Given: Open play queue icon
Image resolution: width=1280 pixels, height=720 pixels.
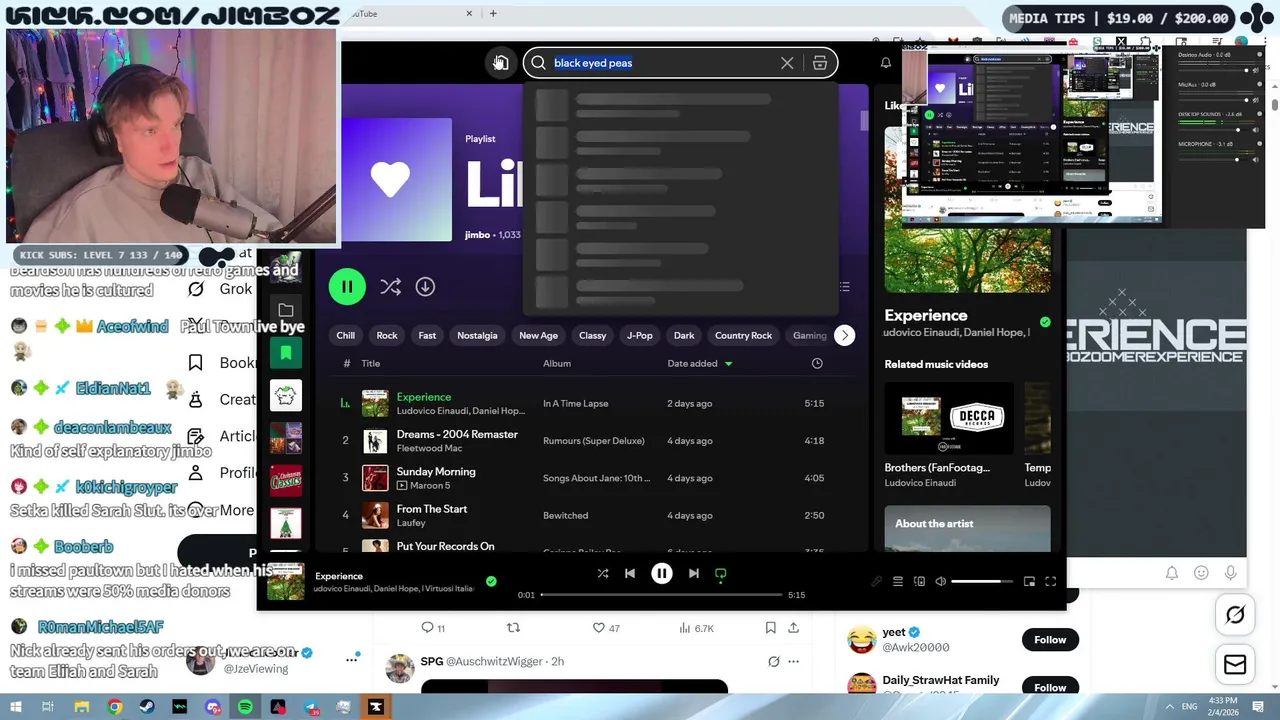Looking at the screenshot, I should coord(898,581).
